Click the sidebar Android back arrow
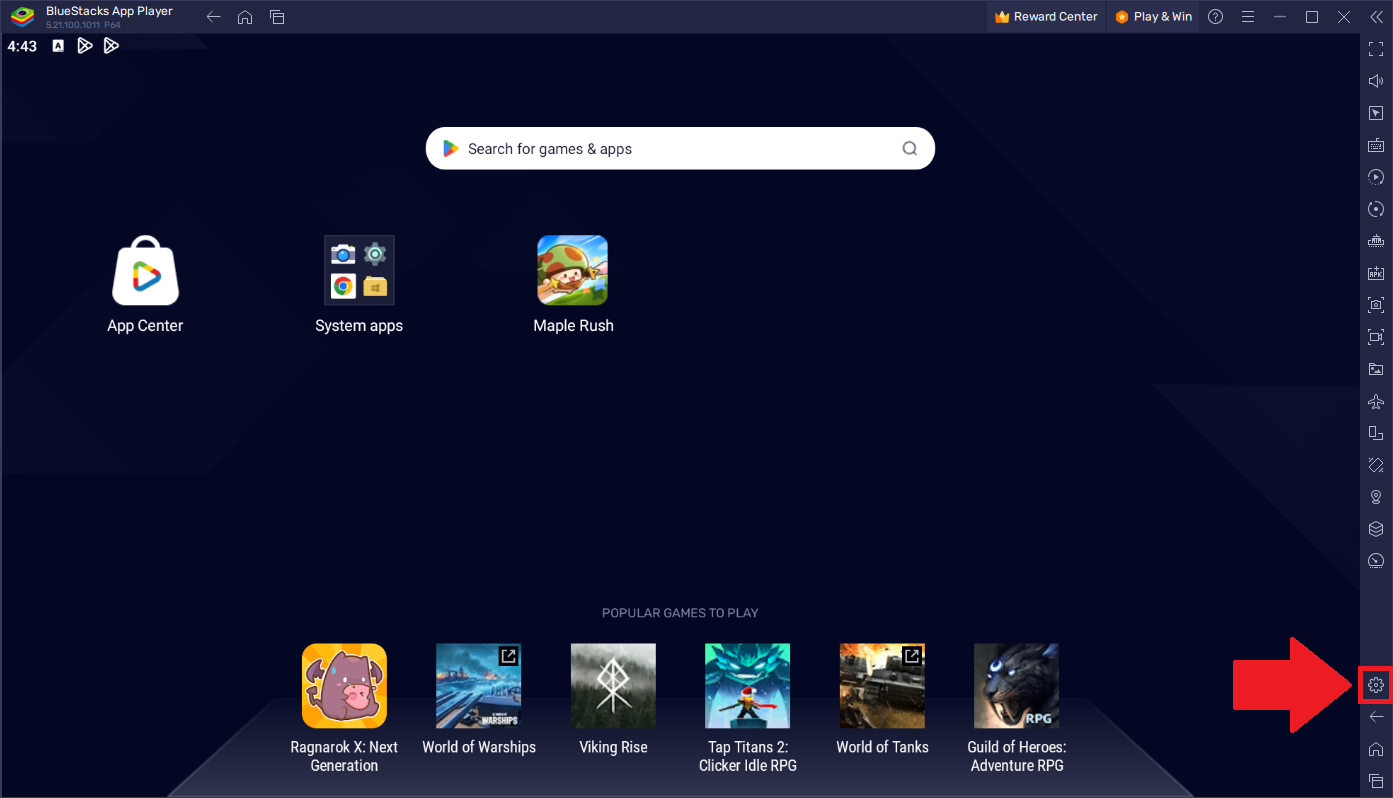 pyautogui.click(x=1376, y=717)
